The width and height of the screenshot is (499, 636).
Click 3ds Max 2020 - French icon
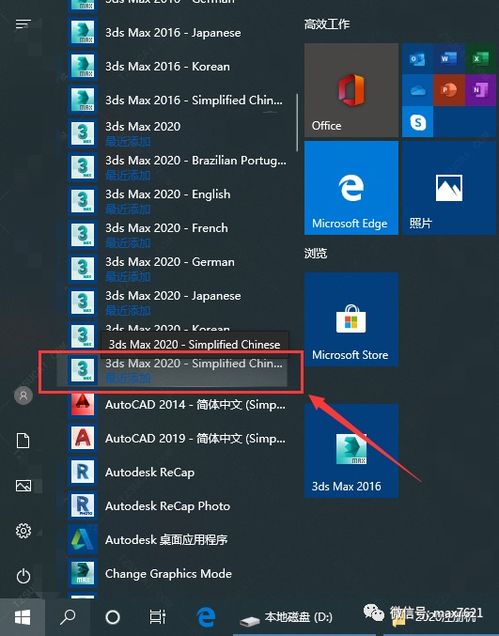[x=83, y=234]
